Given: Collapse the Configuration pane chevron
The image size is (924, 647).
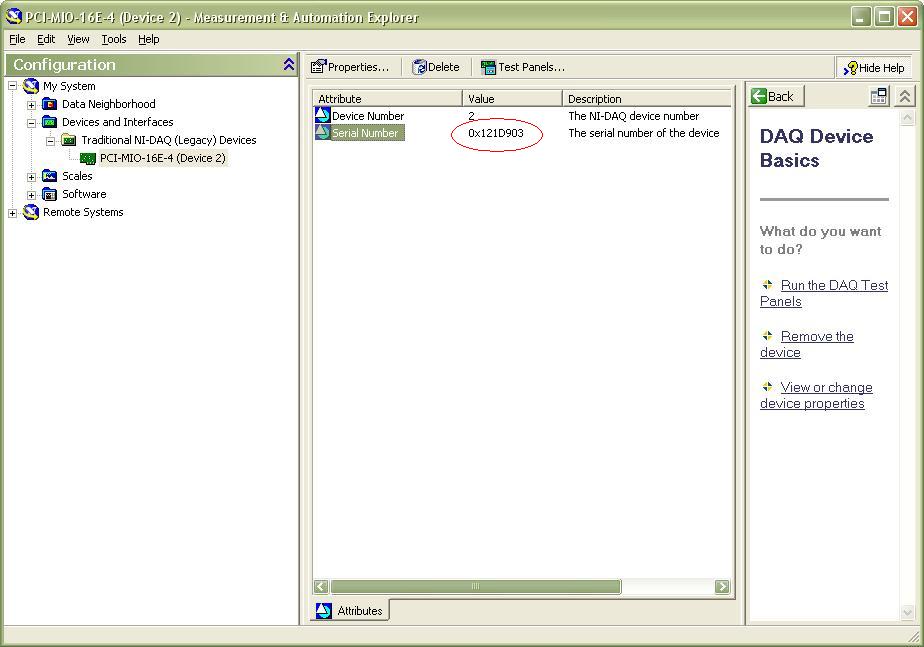Looking at the screenshot, I should [289, 64].
